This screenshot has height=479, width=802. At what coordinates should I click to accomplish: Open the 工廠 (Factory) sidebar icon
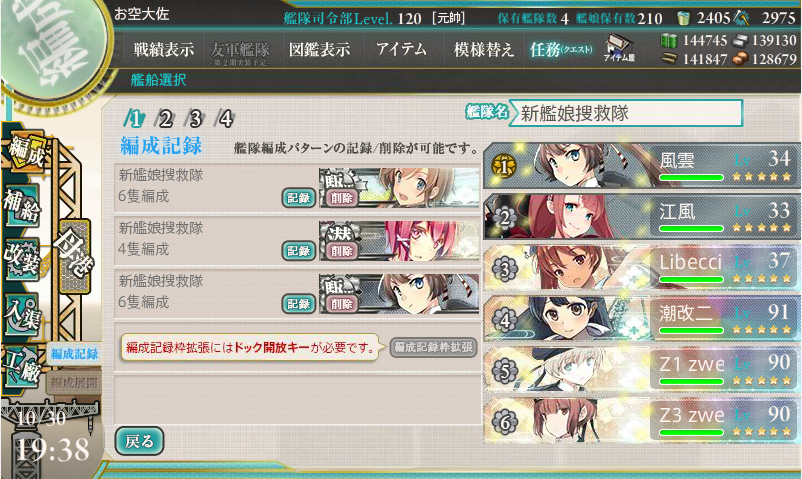[x=21, y=366]
